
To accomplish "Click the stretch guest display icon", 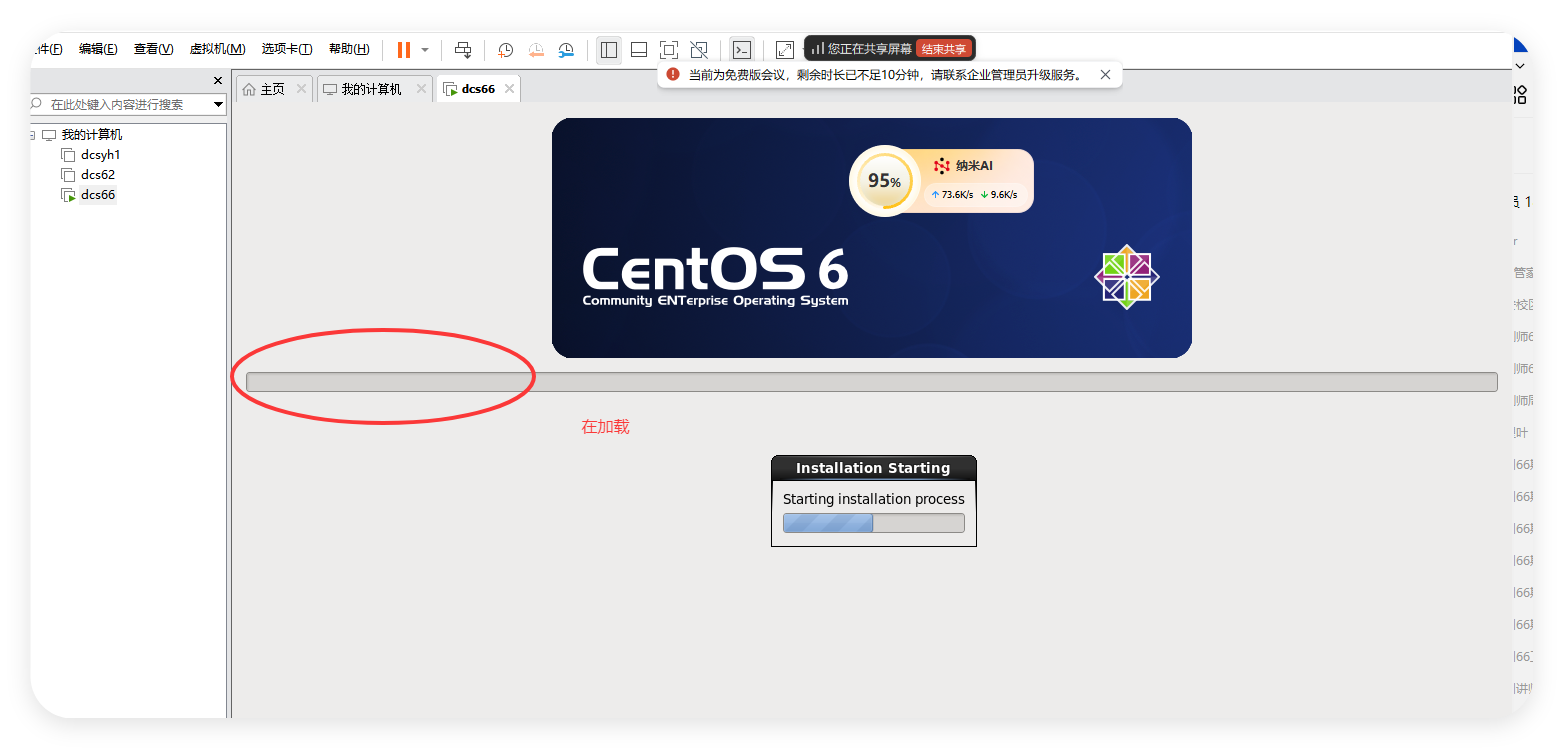I will [x=785, y=50].
